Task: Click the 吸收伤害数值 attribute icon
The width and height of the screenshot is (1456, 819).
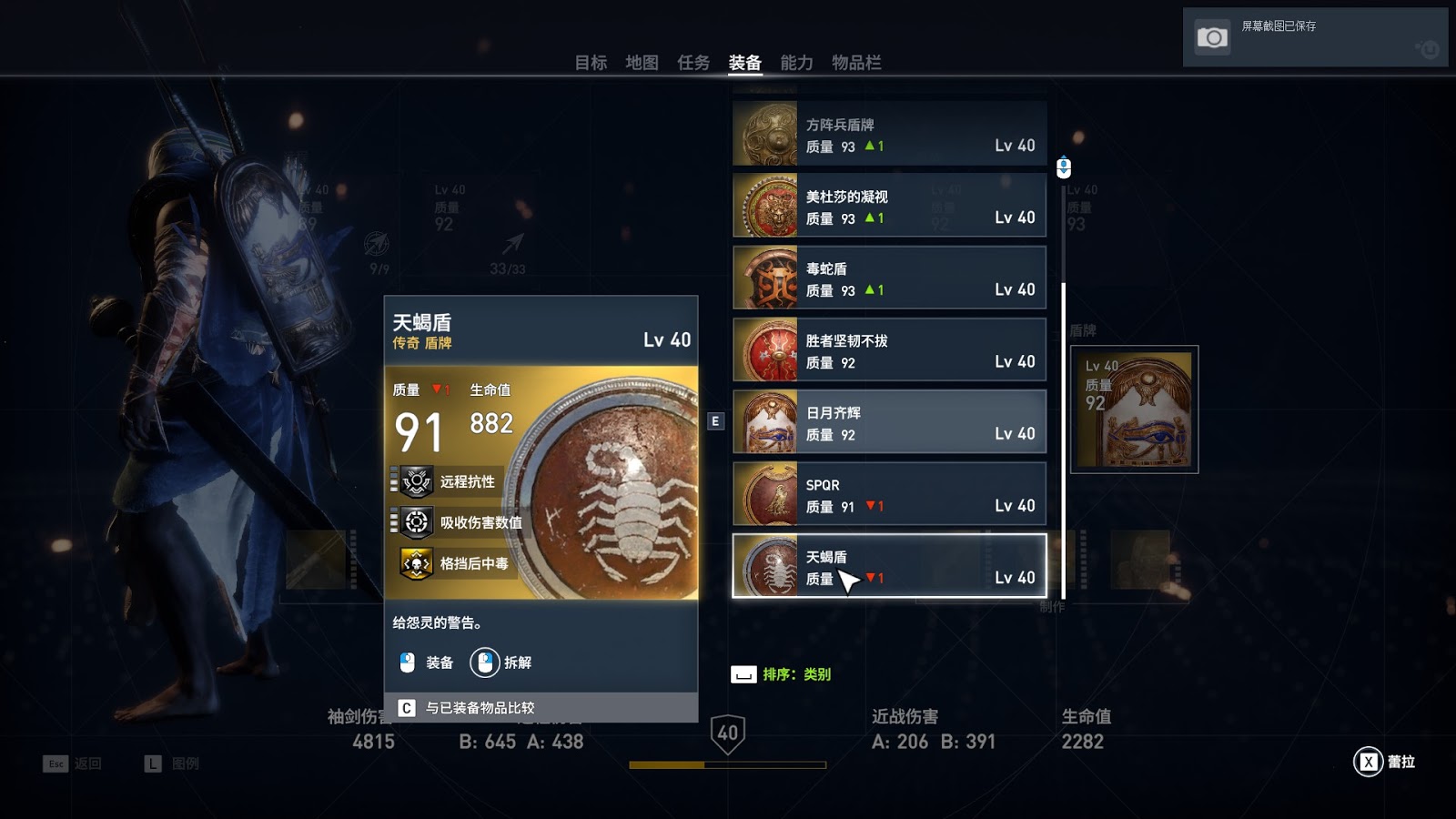Action: point(416,522)
